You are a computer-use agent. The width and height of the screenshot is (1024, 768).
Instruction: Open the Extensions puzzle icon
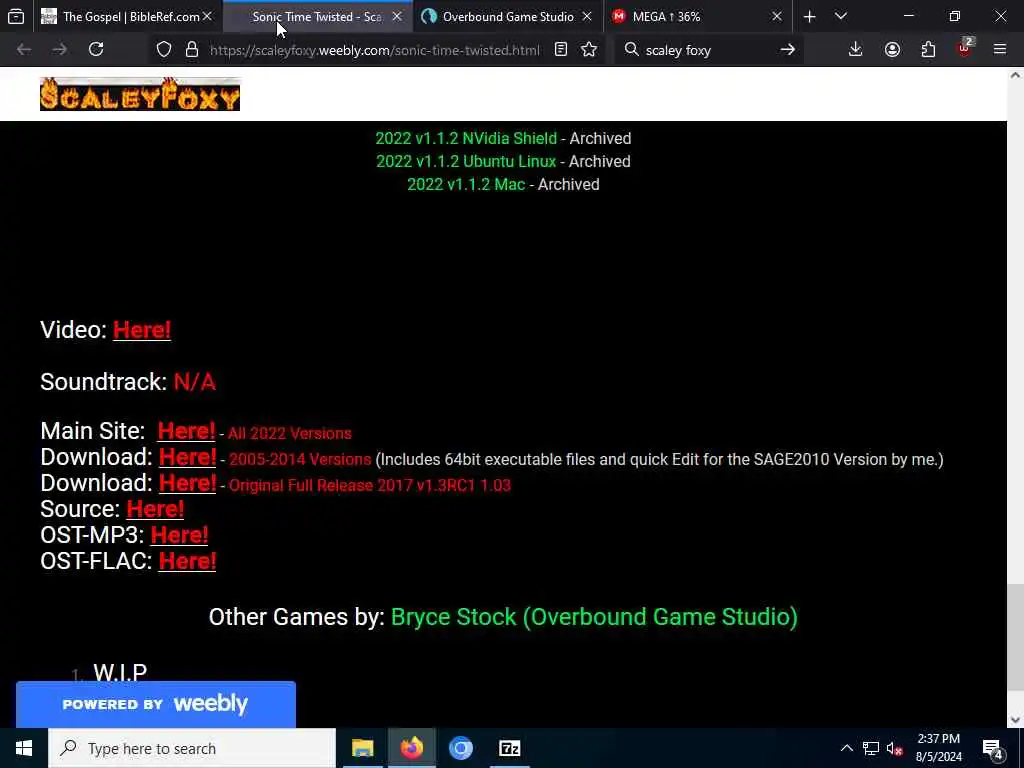tap(928, 50)
